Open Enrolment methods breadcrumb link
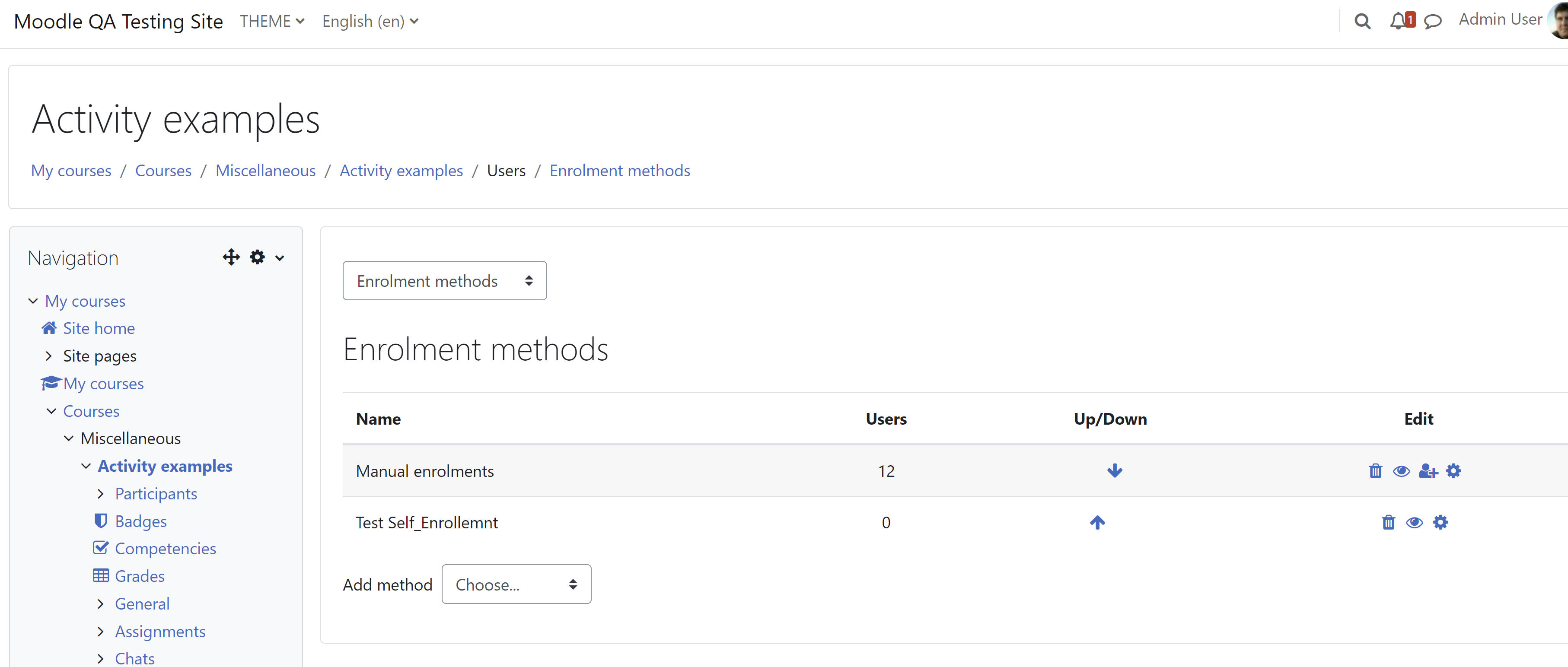 point(620,170)
